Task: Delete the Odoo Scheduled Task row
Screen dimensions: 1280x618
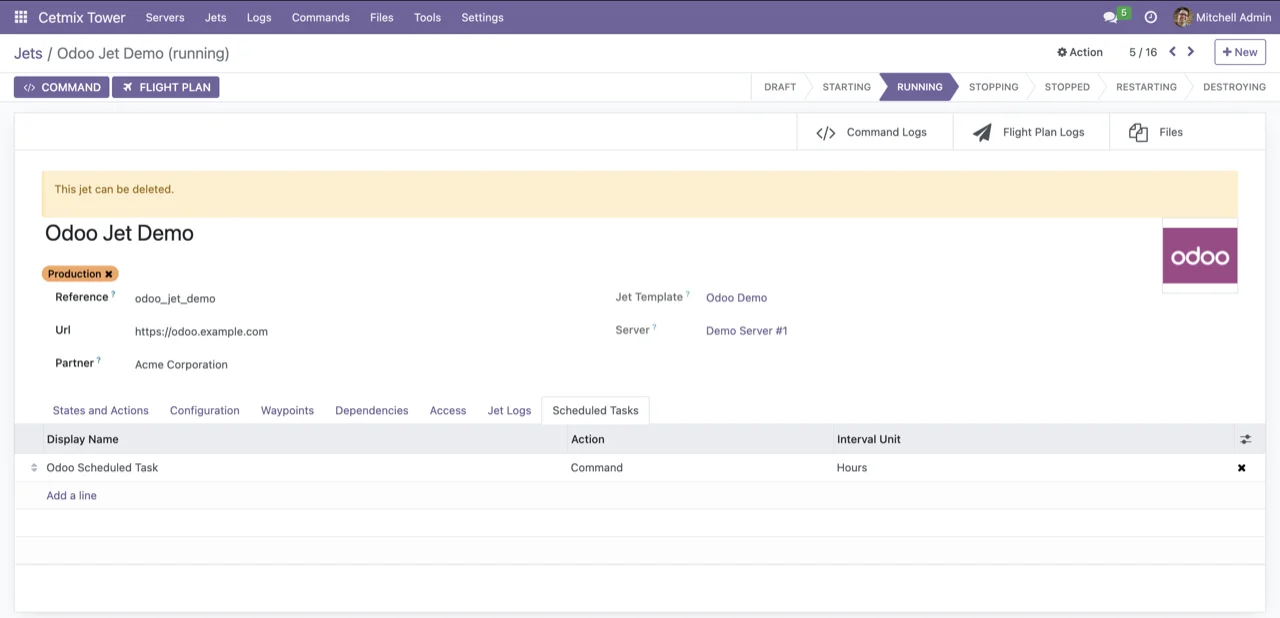Action: pyautogui.click(x=1241, y=467)
